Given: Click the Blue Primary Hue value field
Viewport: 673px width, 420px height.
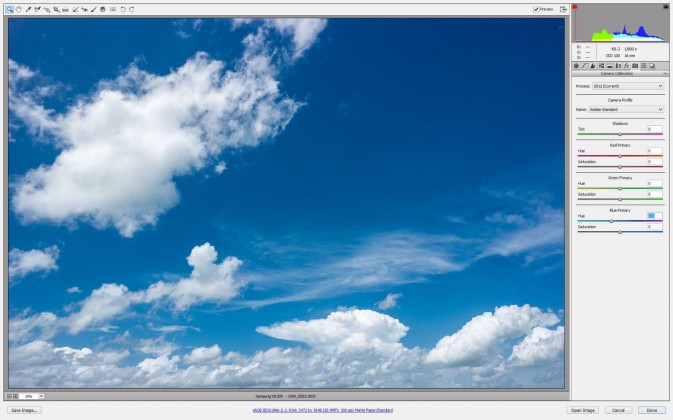Looking at the screenshot, I should tap(655, 216).
